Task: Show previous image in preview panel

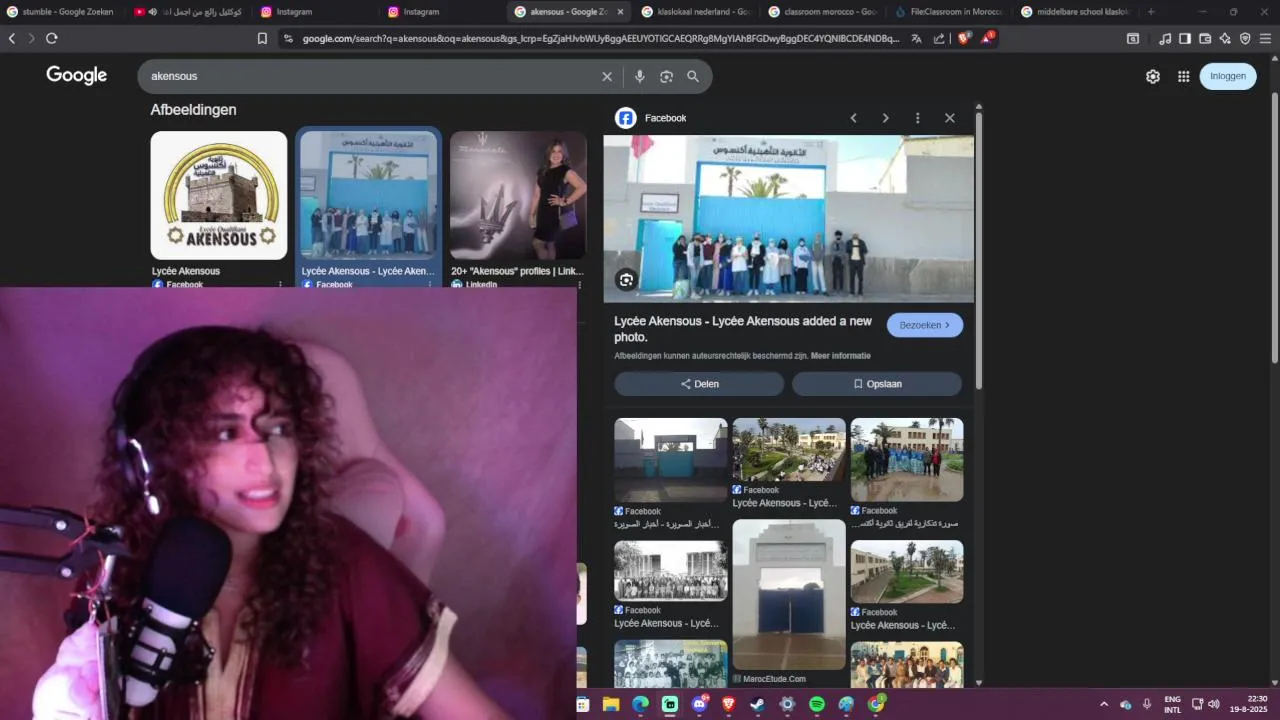Action: (853, 118)
